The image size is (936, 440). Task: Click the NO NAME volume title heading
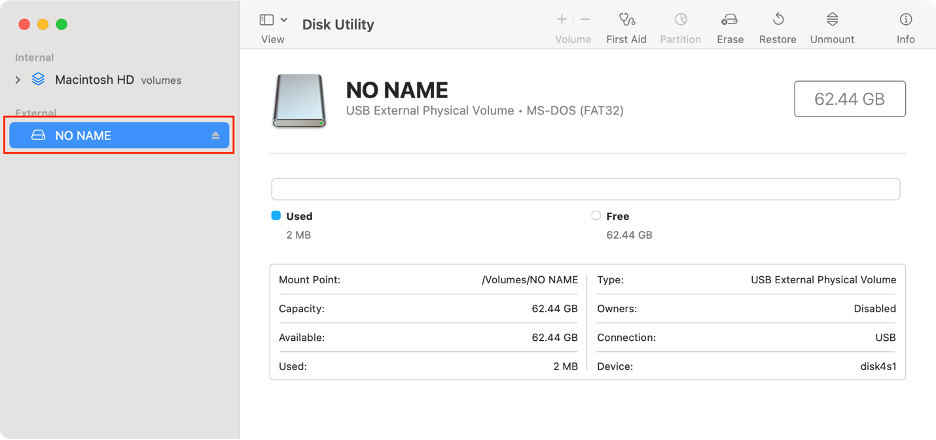coord(397,90)
